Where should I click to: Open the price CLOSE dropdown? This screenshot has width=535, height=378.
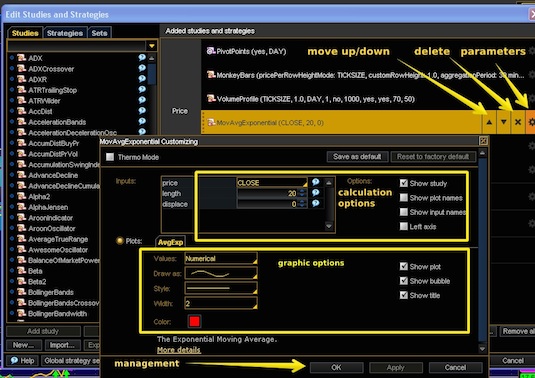click(272, 183)
